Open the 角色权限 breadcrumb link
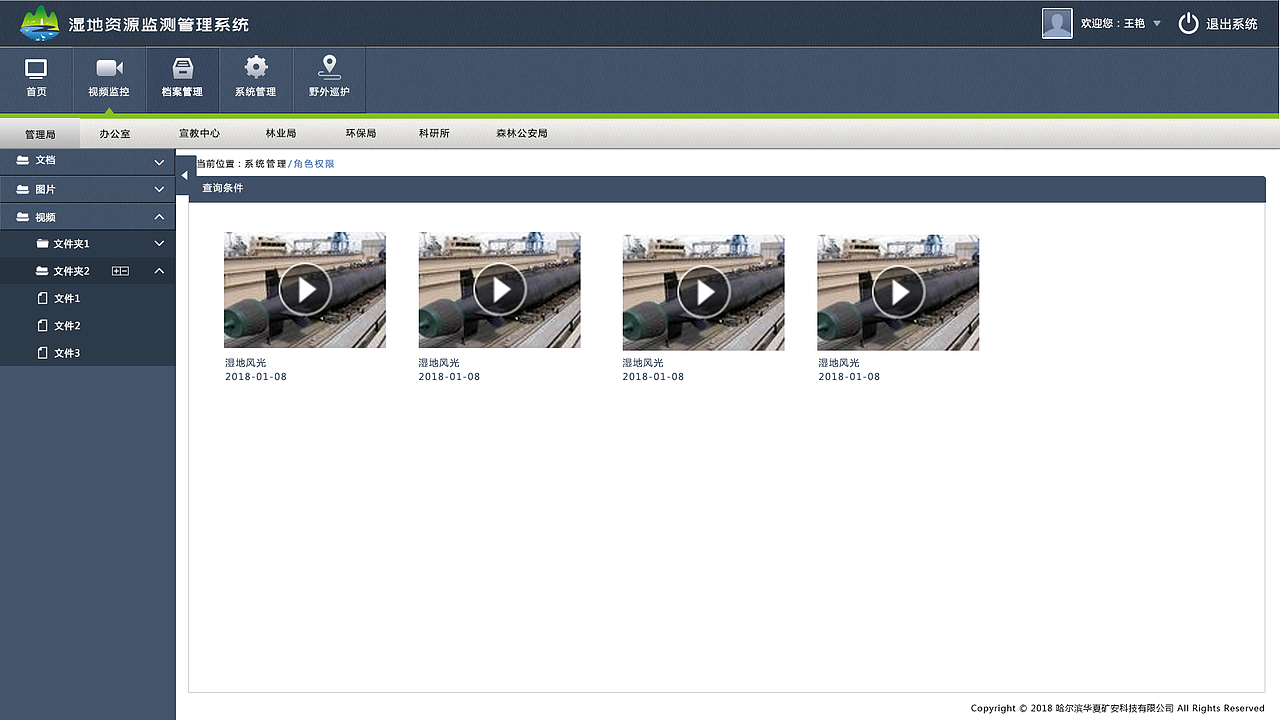1280x720 pixels. (x=314, y=164)
